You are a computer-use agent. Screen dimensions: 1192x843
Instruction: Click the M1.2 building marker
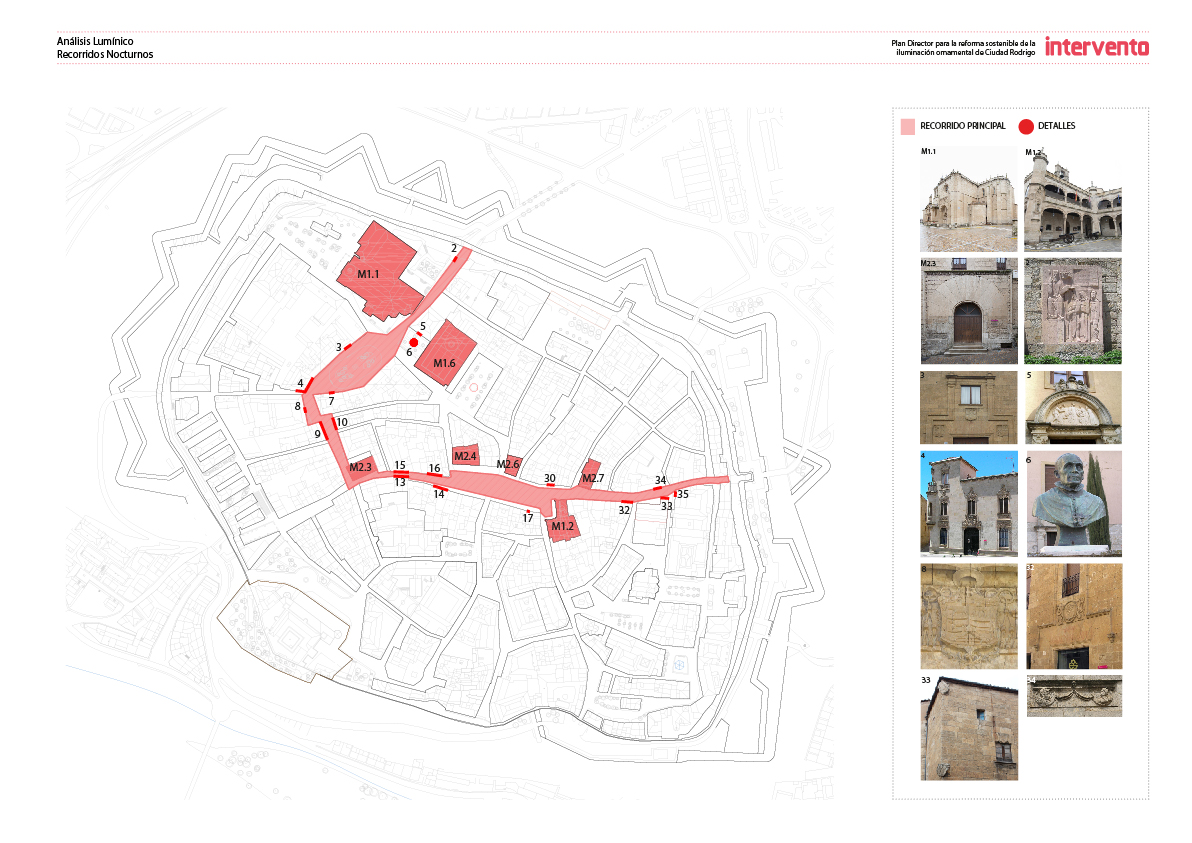[562, 524]
